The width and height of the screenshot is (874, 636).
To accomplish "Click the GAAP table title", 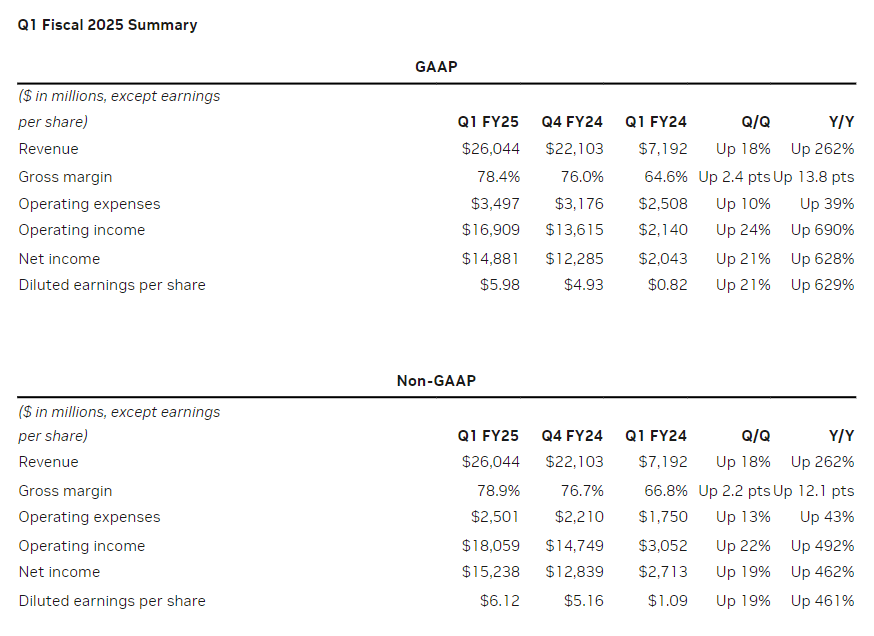I will tap(436, 67).
